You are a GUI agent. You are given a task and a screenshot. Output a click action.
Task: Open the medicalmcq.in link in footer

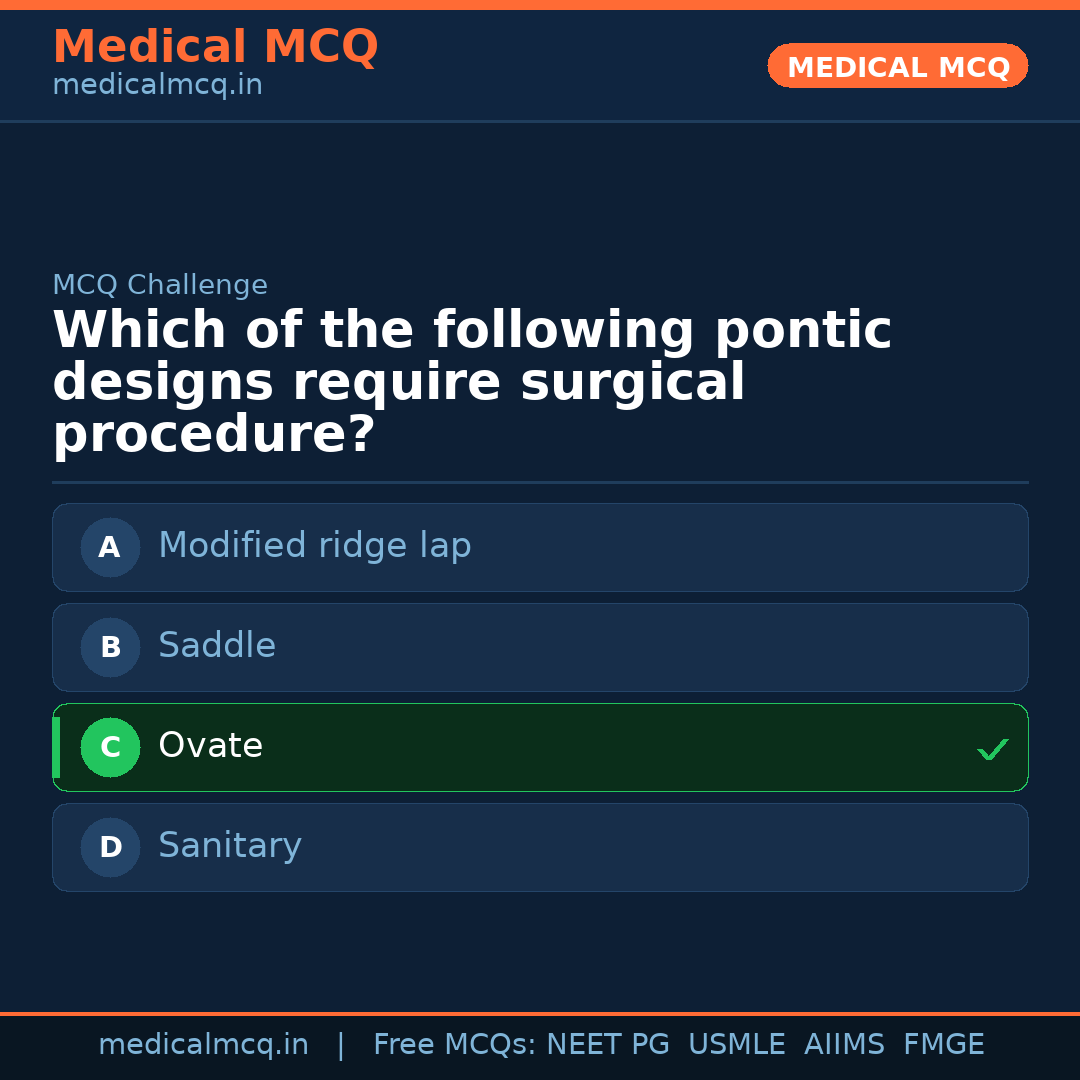[x=204, y=1043]
